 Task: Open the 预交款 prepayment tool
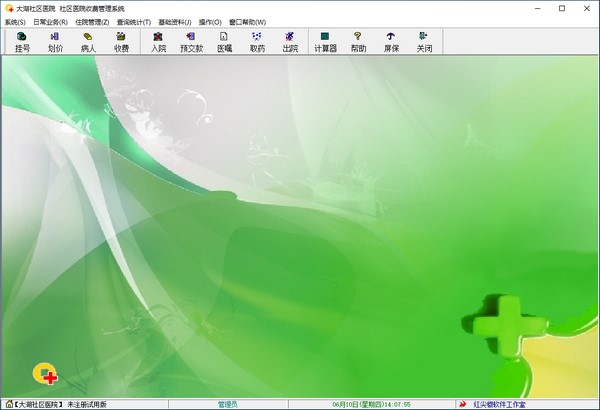pyautogui.click(x=191, y=41)
